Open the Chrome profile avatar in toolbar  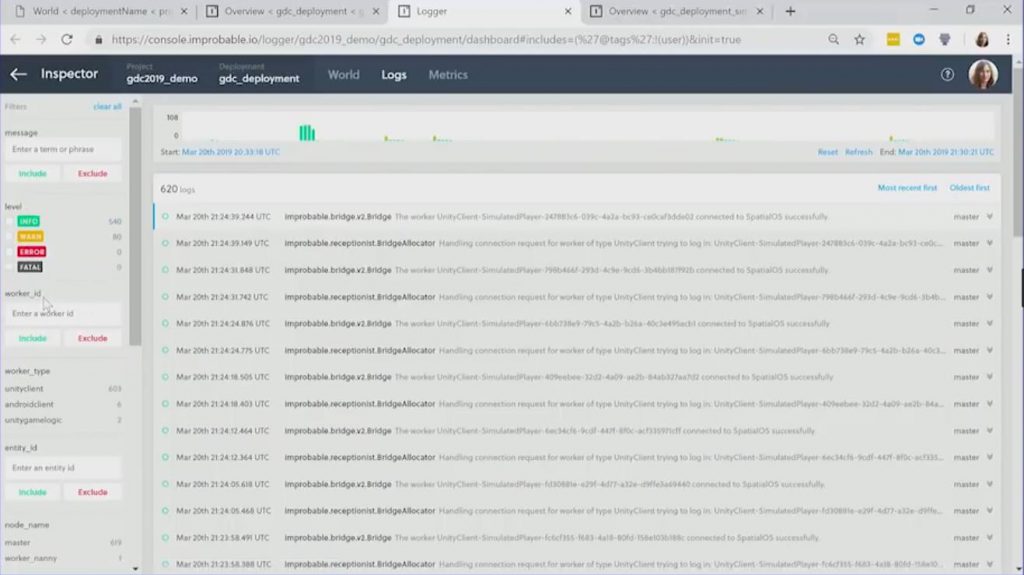coord(982,40)
